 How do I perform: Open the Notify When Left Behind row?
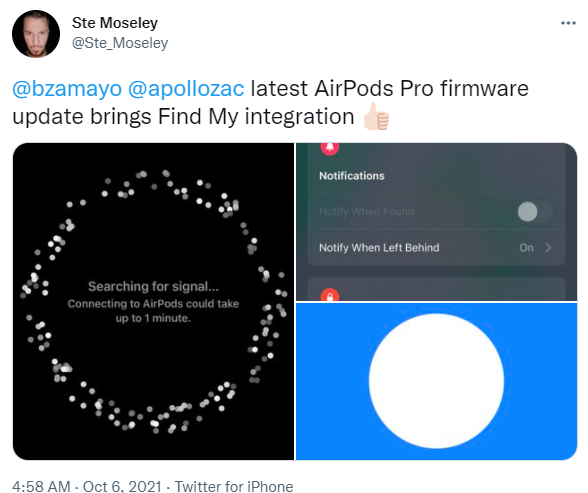coord(436,247)
